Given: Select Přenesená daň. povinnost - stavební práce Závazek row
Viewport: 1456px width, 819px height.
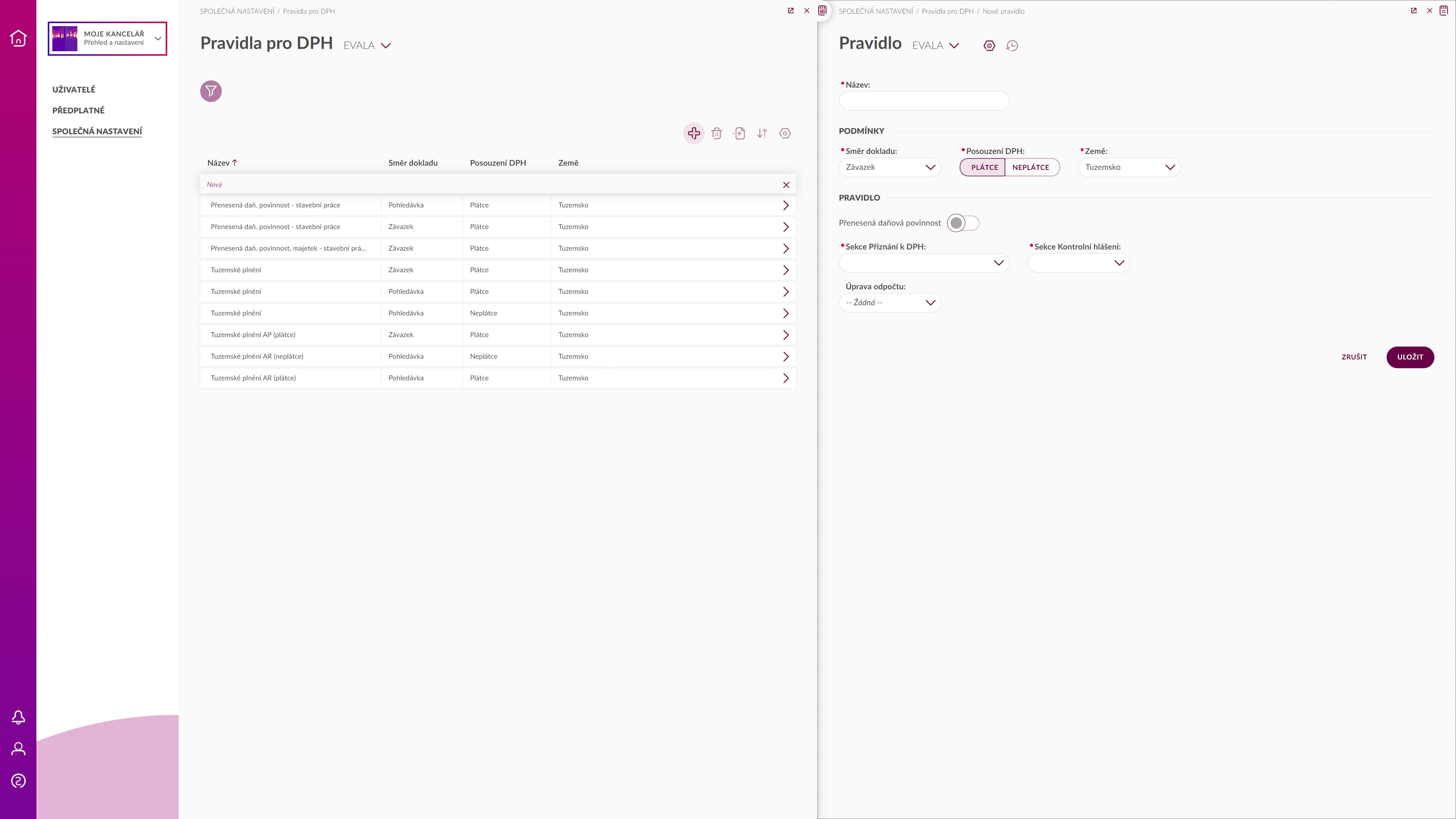Looking at the screenshot, I should 498,227.
